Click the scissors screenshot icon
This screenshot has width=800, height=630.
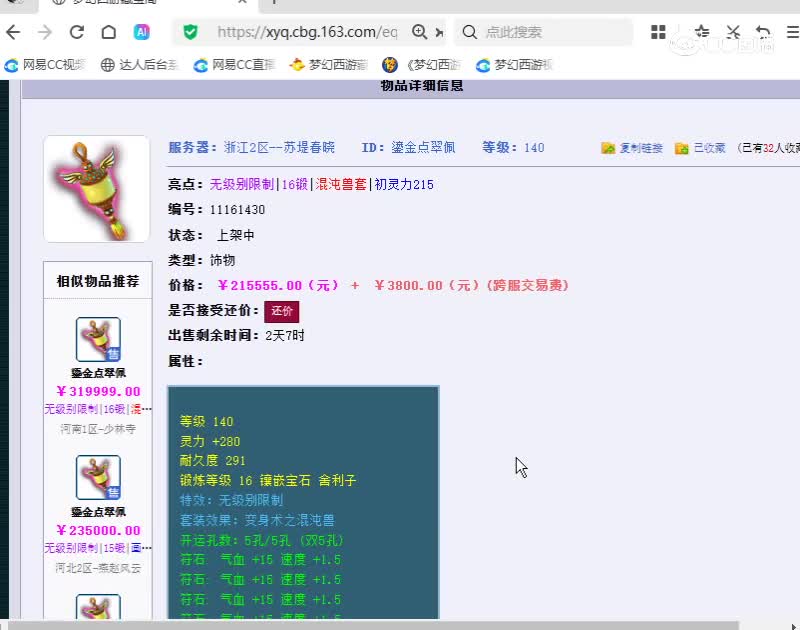[x=734, y=32]
